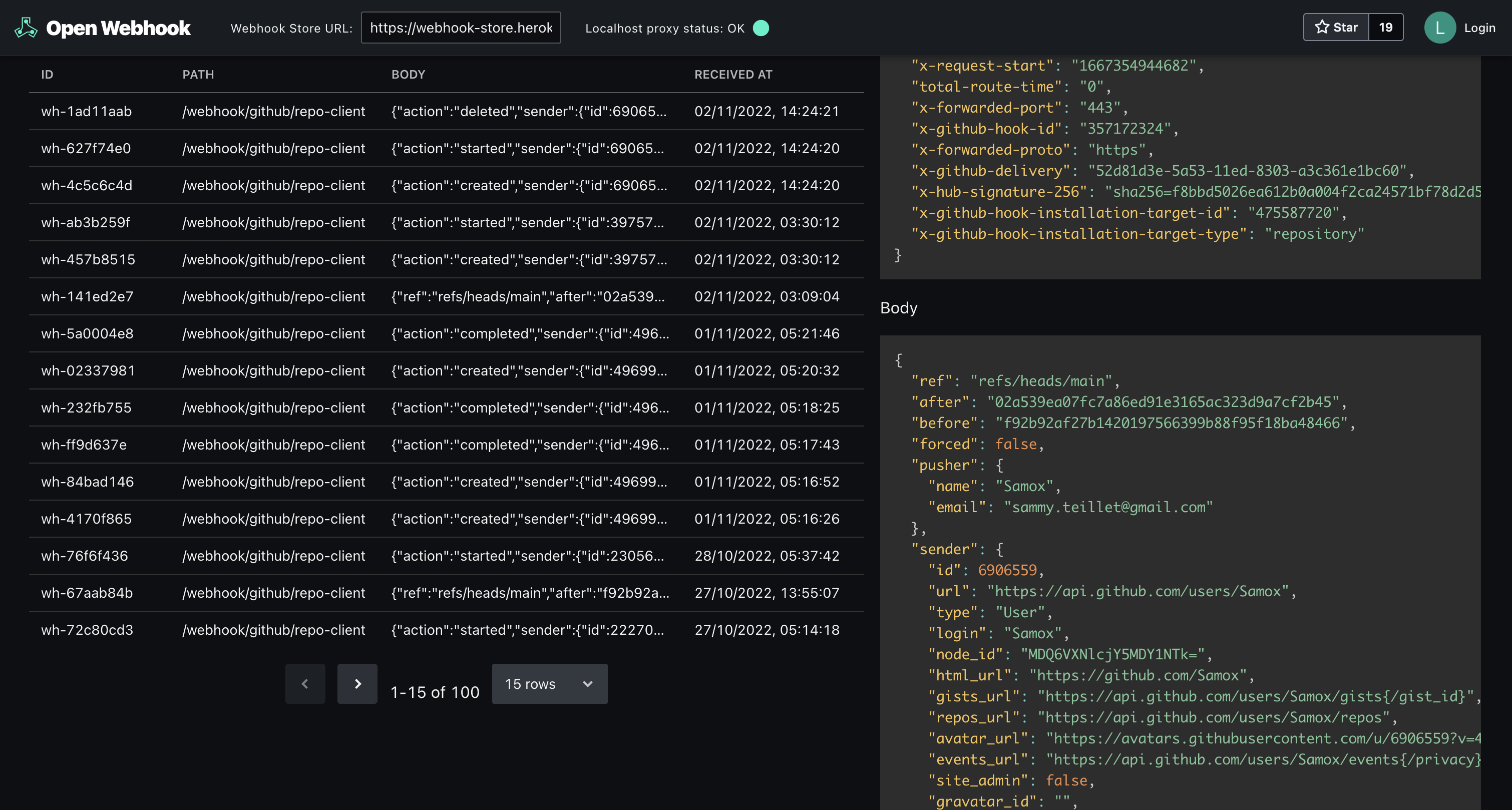Open the 15 rows page size dropdown
This screenshot has height=810, width=1512.
pos(549,684)
